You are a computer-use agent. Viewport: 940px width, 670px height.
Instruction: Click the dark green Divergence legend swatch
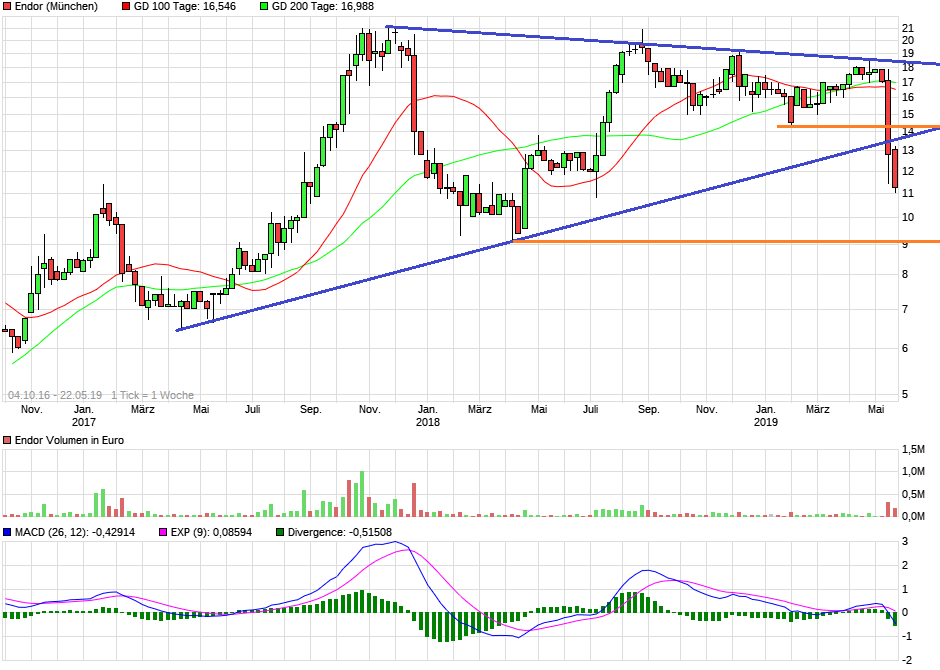tap(280, 532)
